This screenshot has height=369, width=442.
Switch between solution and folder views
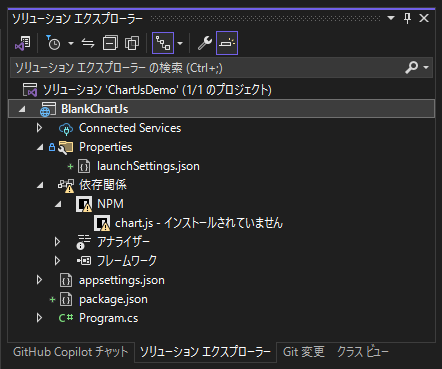(23, 43)
